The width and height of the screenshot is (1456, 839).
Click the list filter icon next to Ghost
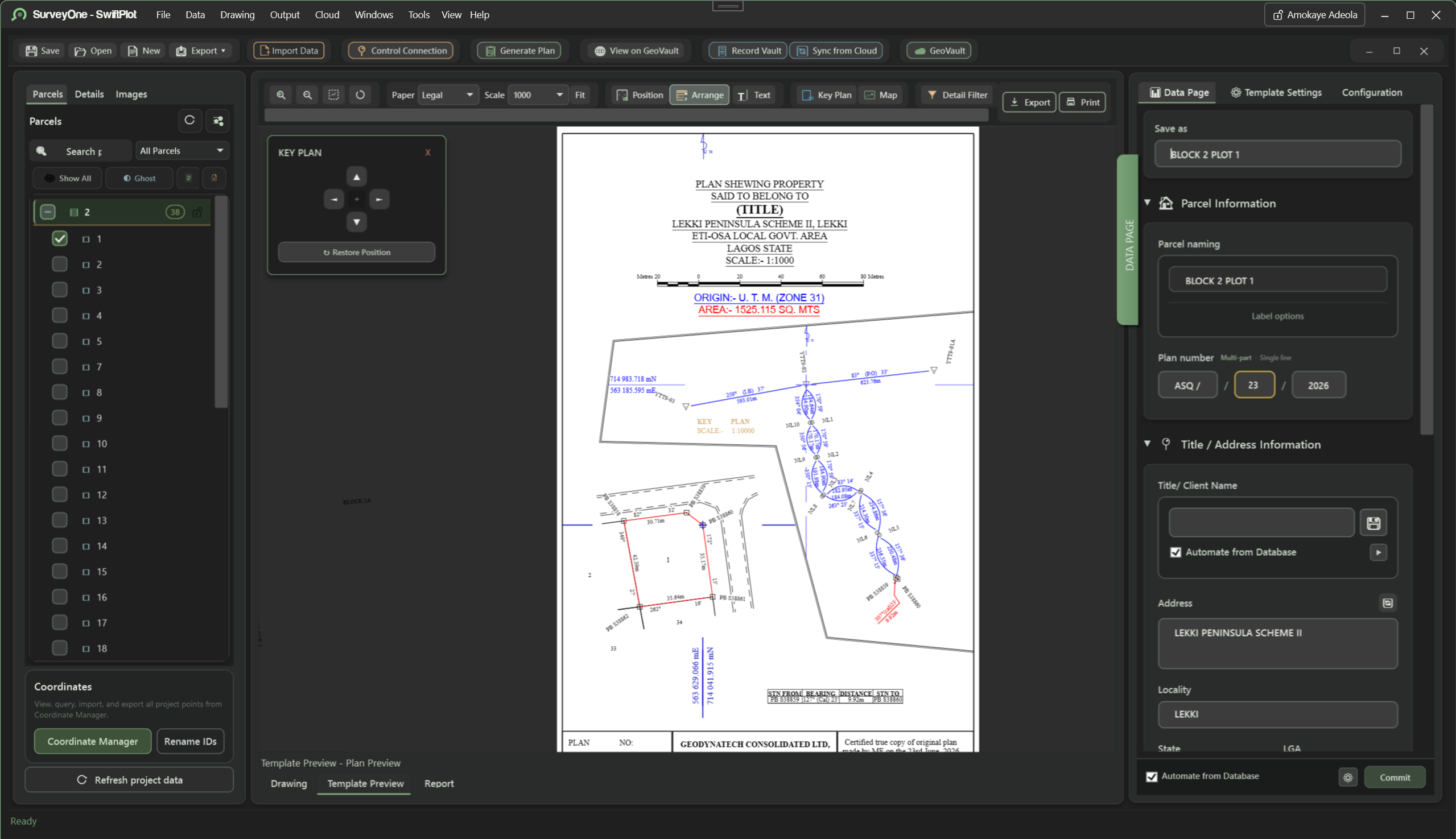pos(188,178)
